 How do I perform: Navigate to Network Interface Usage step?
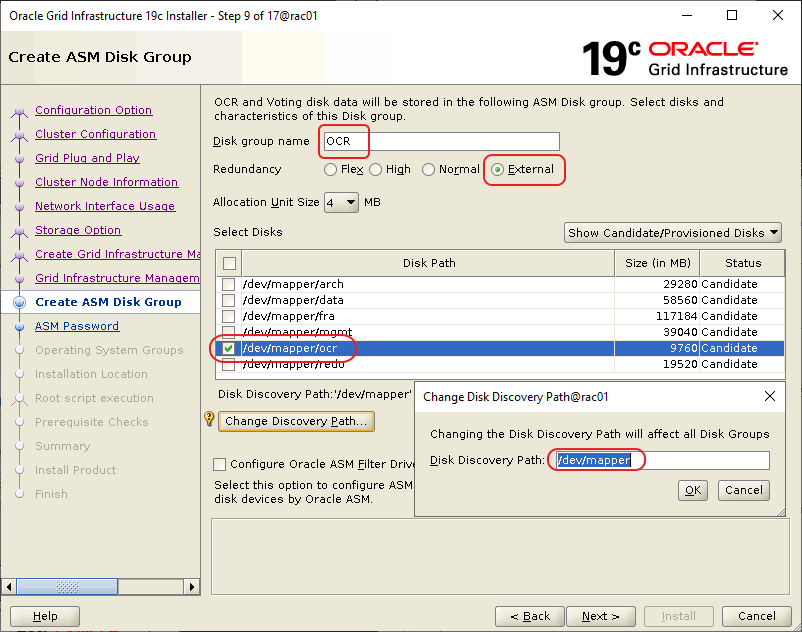105,206
